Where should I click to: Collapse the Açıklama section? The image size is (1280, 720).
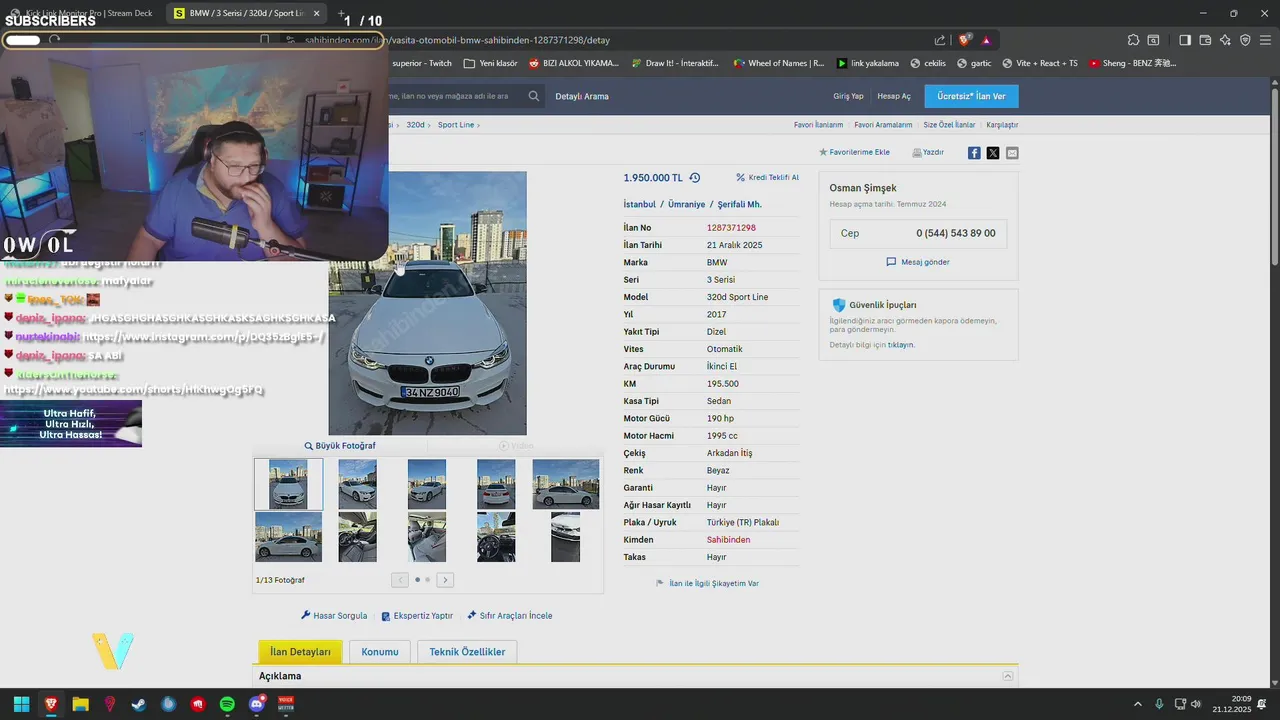[1008, 676]
